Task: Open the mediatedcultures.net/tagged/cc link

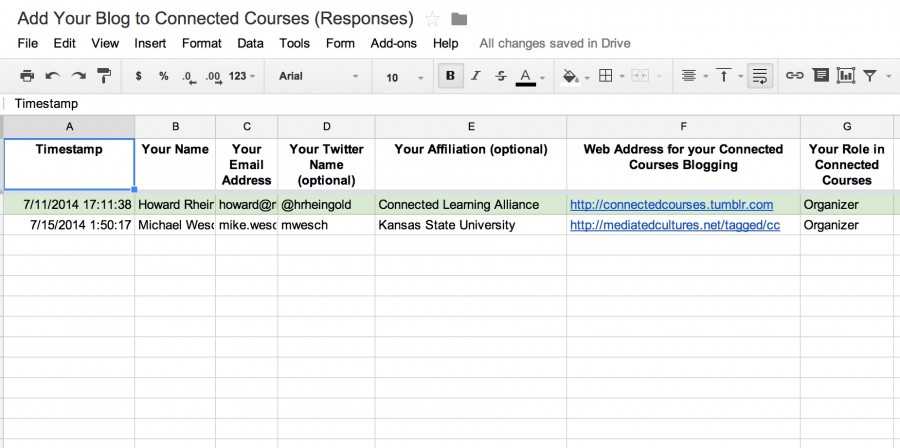Action: tap(674, 225)
